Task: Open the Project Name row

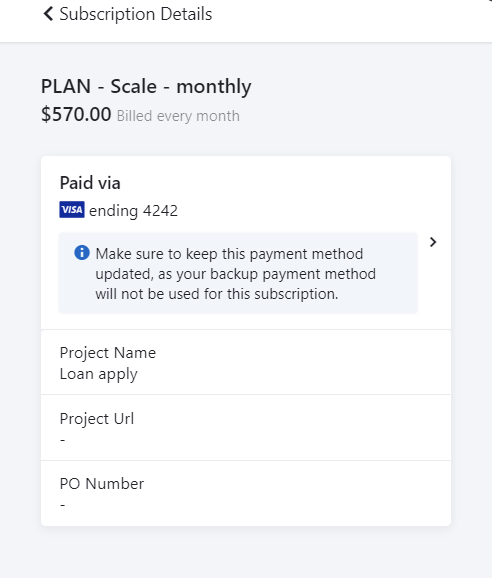Action: pyautogui.click(x=246, y=362)
